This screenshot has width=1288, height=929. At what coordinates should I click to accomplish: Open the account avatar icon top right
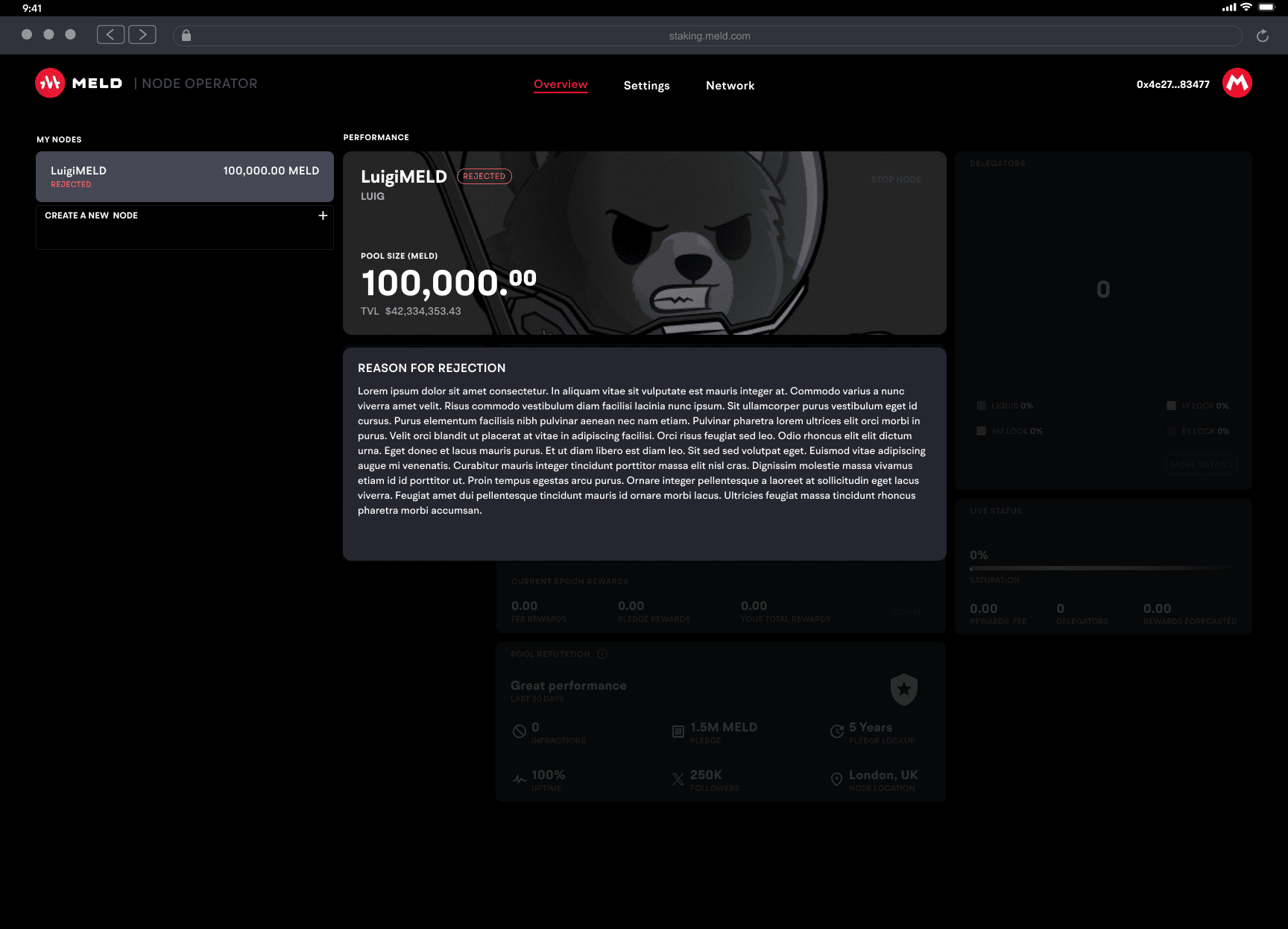point(1237,83)
